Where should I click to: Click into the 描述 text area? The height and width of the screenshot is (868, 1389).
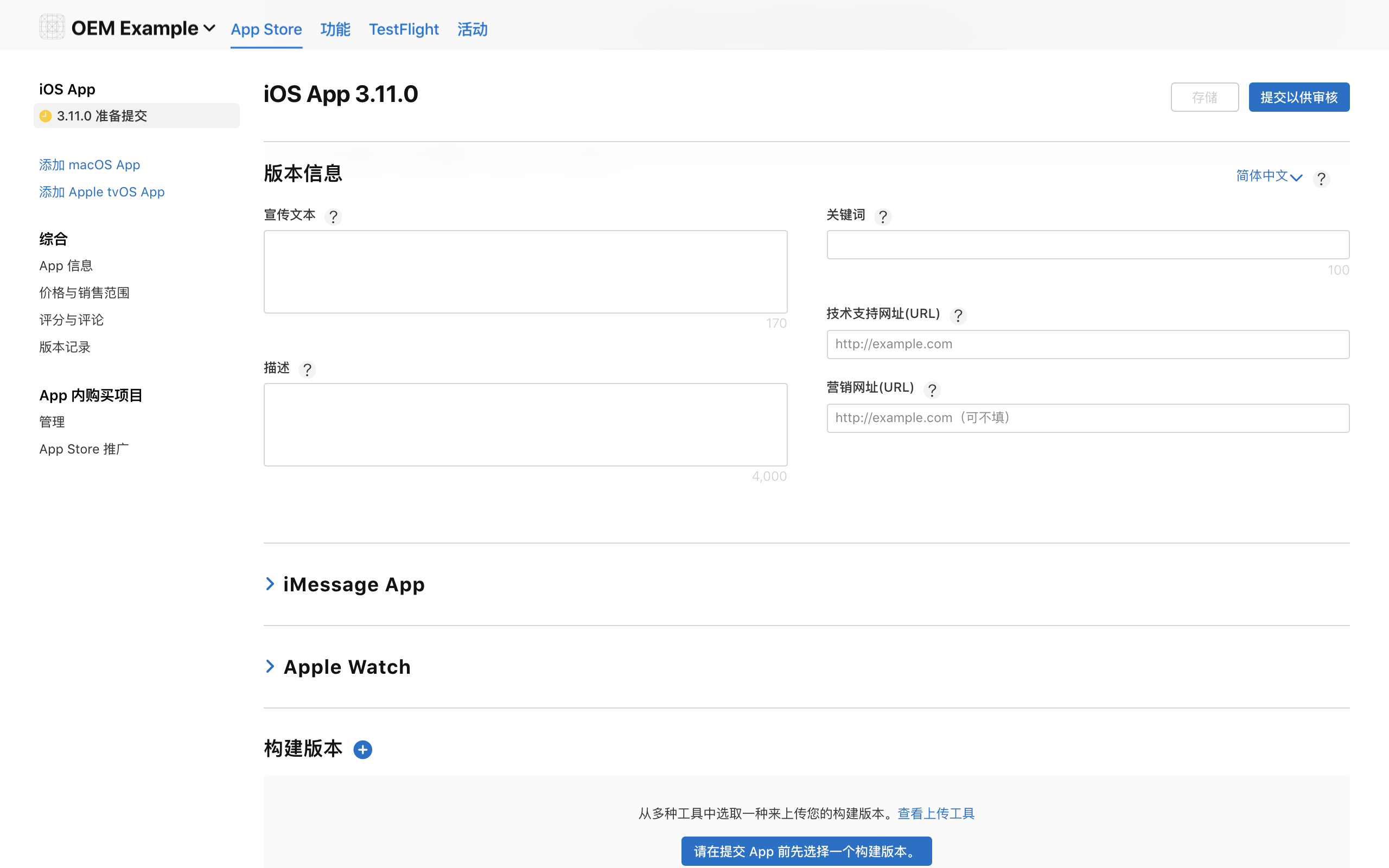(525, 424)
